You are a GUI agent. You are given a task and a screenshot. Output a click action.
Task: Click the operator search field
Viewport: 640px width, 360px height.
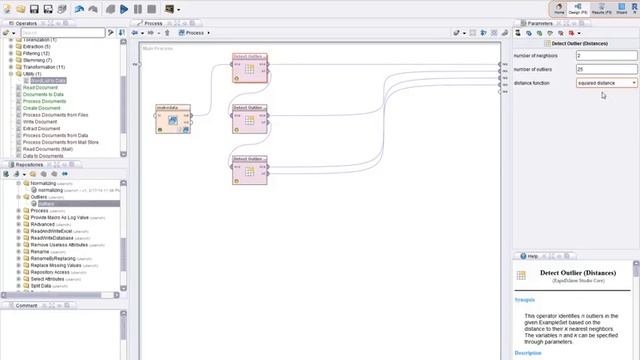click(x=62, y=33)
